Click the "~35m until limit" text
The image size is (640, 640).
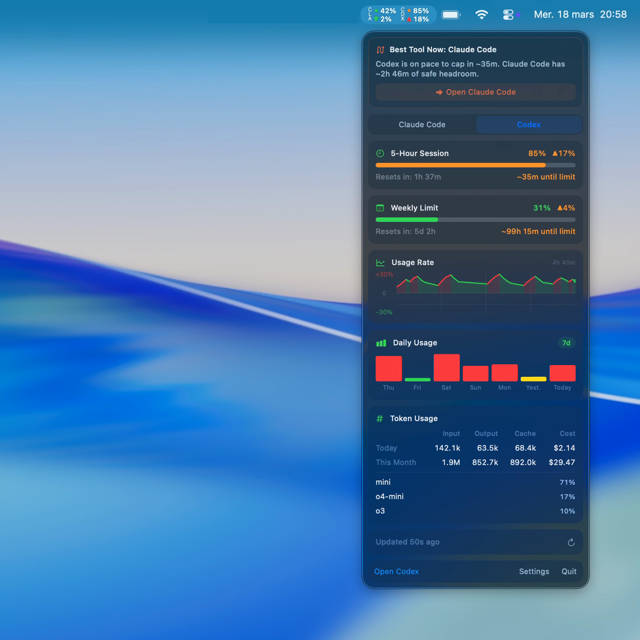(546, 177)
